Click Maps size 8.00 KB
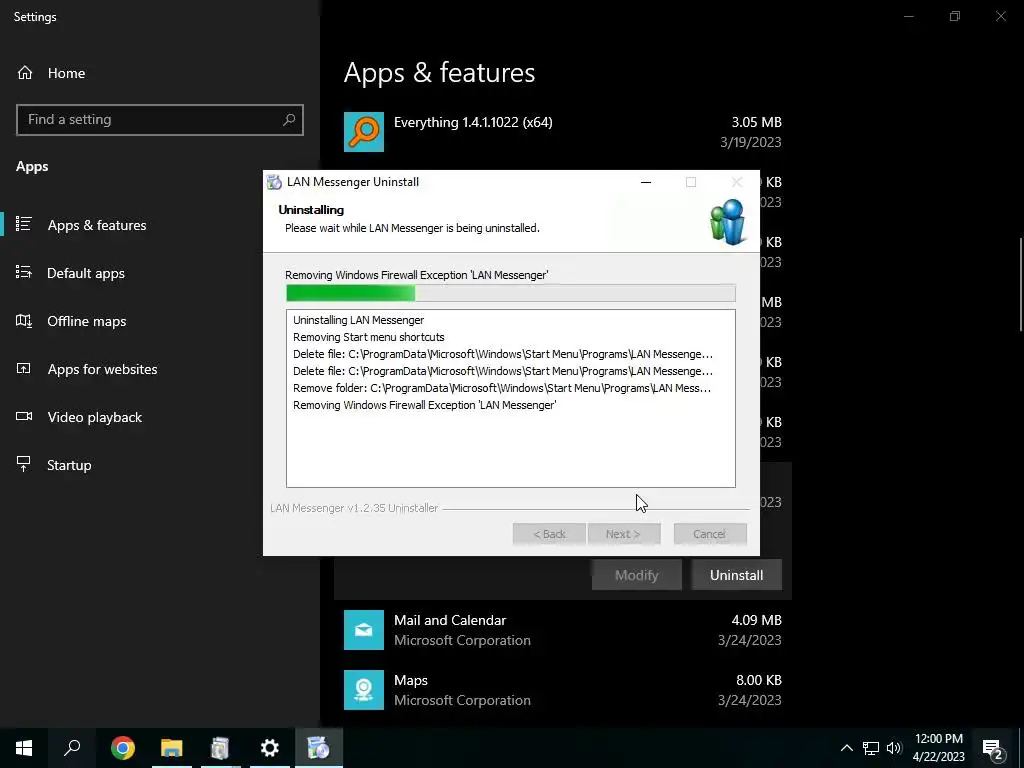 [x=759, y=680]
